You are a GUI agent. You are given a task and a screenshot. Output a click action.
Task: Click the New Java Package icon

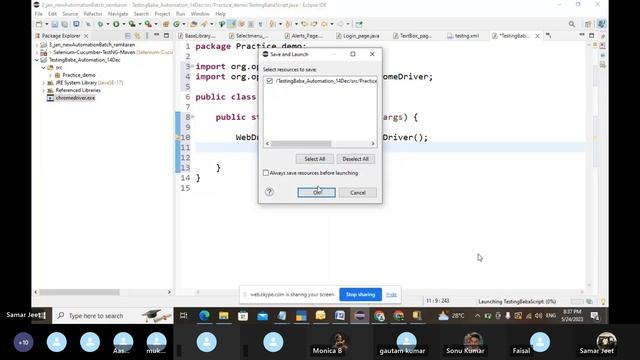coord(166,24)
